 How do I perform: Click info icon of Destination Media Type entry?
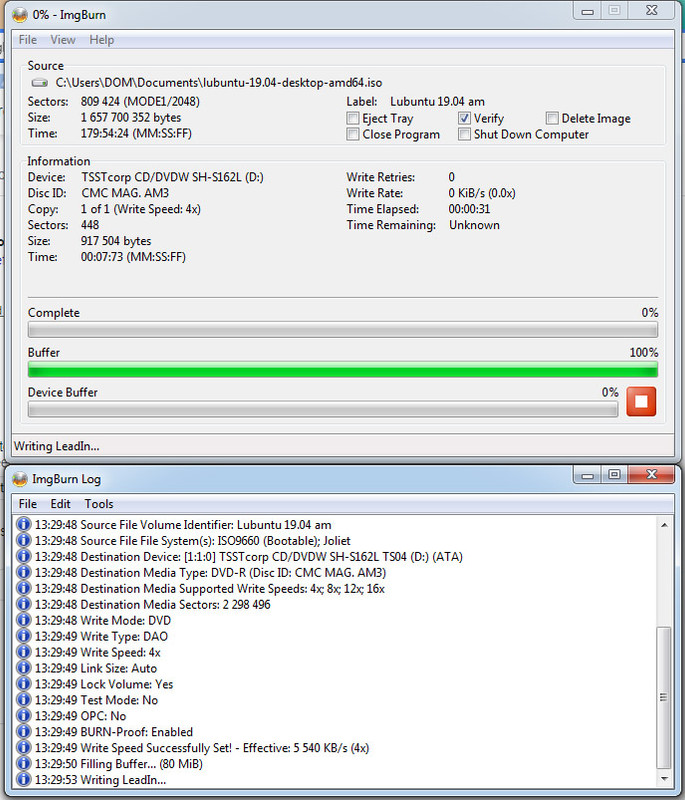point(23,572)
